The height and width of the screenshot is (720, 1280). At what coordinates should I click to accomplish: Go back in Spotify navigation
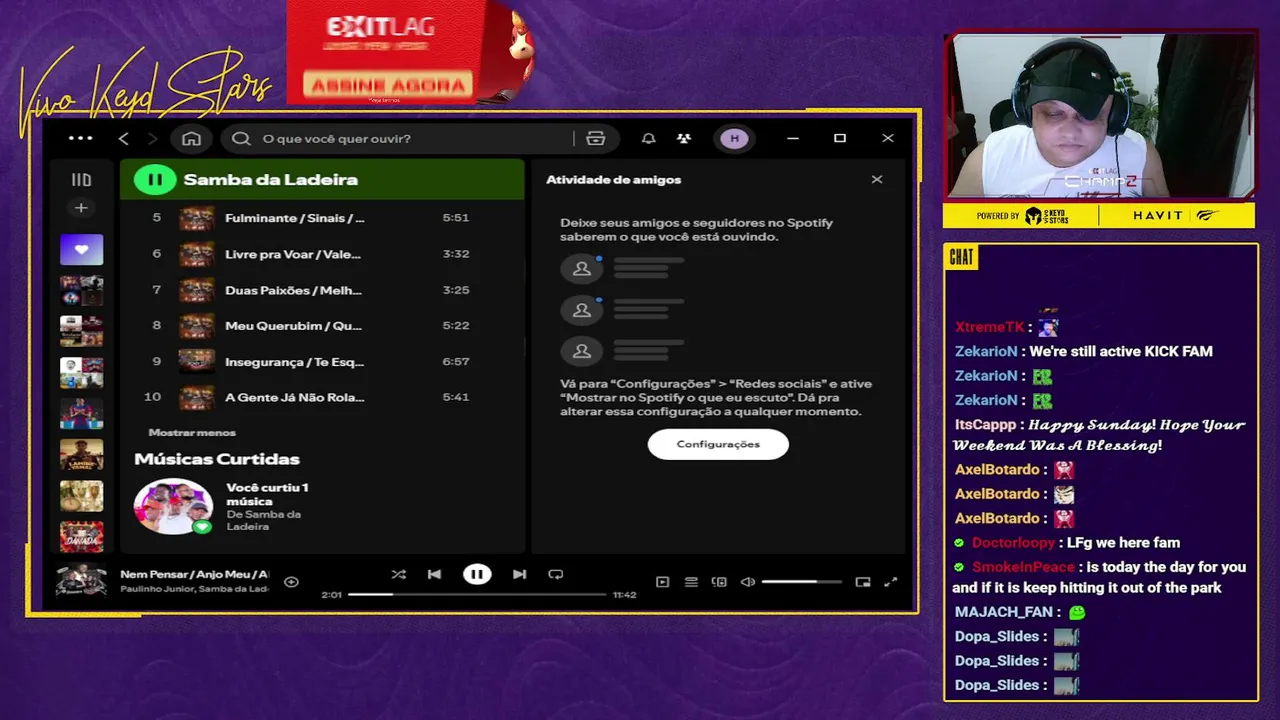pos(124,138)
